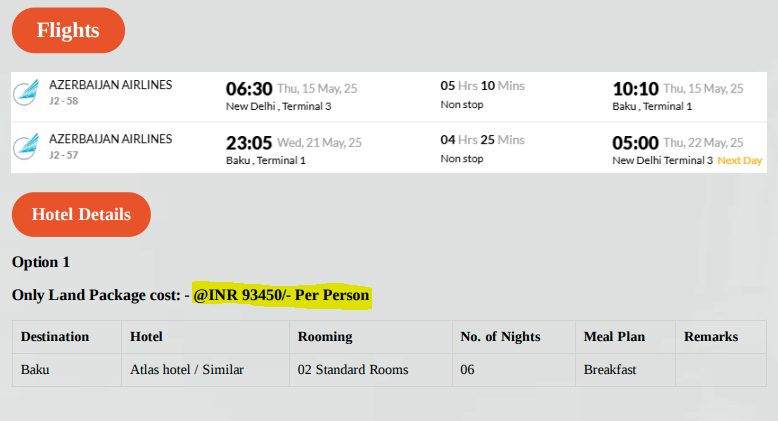
Task: Click the Hotel column header
Action: 146,337
